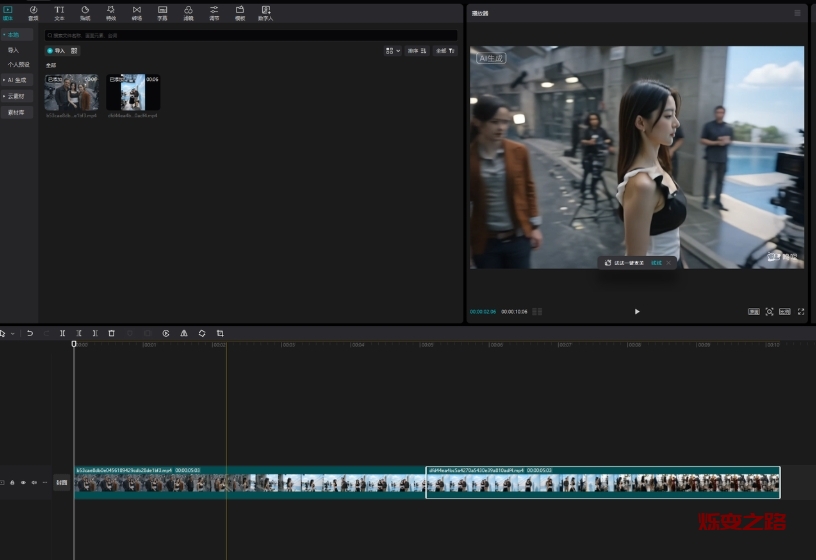
Task: Open the grid view mode dropdown
Action: [392, 50]
